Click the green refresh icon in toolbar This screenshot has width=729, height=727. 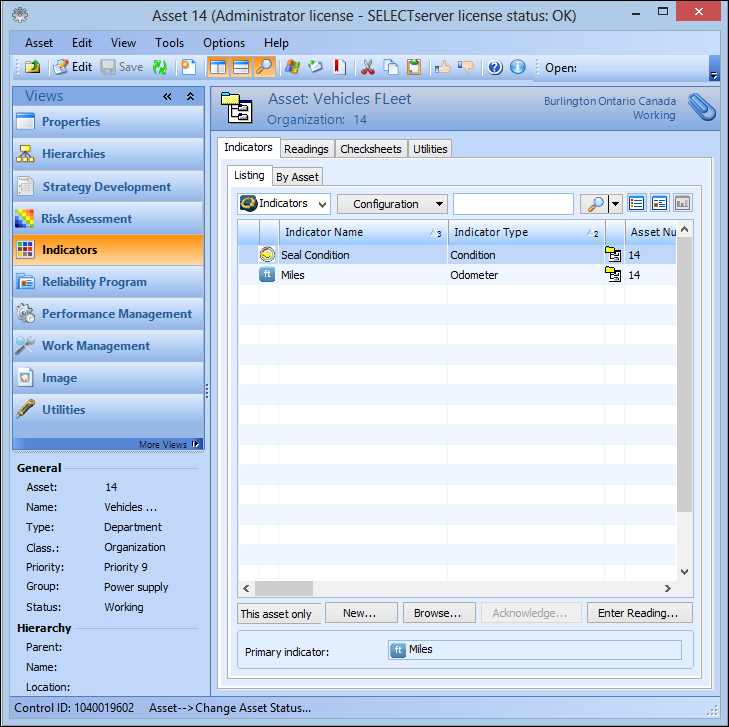(159, 67)
